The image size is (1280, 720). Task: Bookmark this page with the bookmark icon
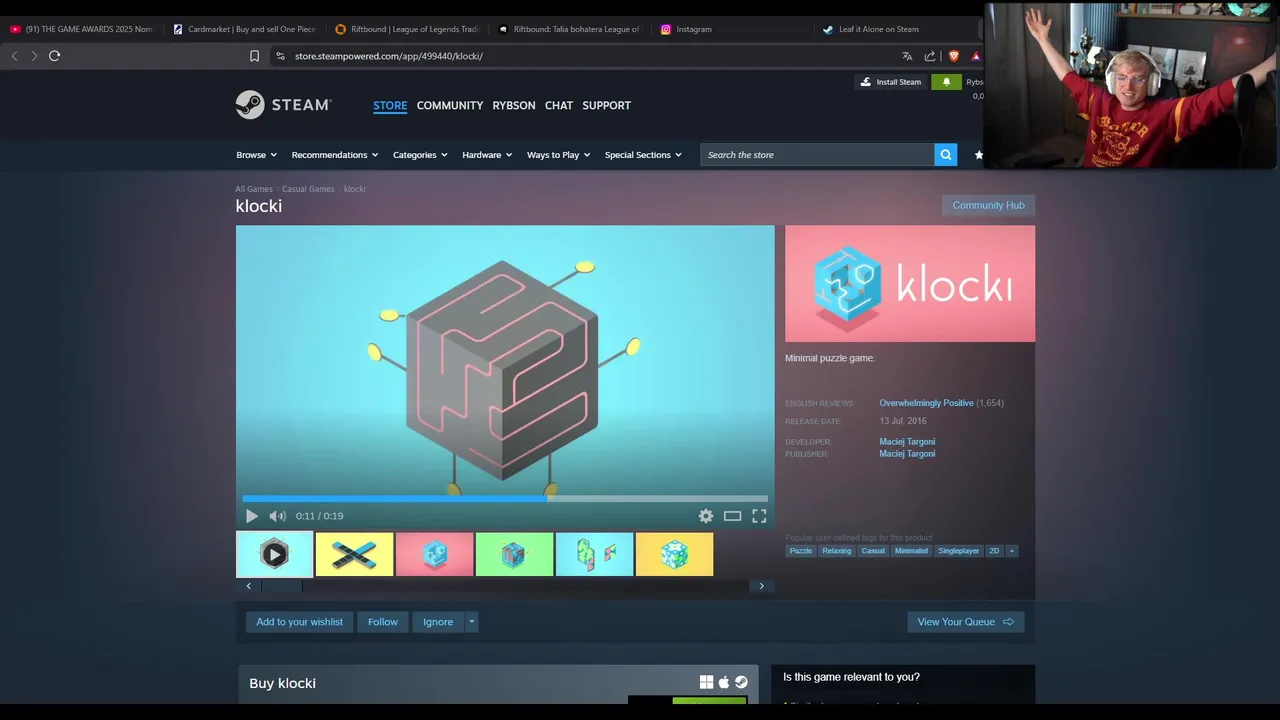(x=255, y=56)
